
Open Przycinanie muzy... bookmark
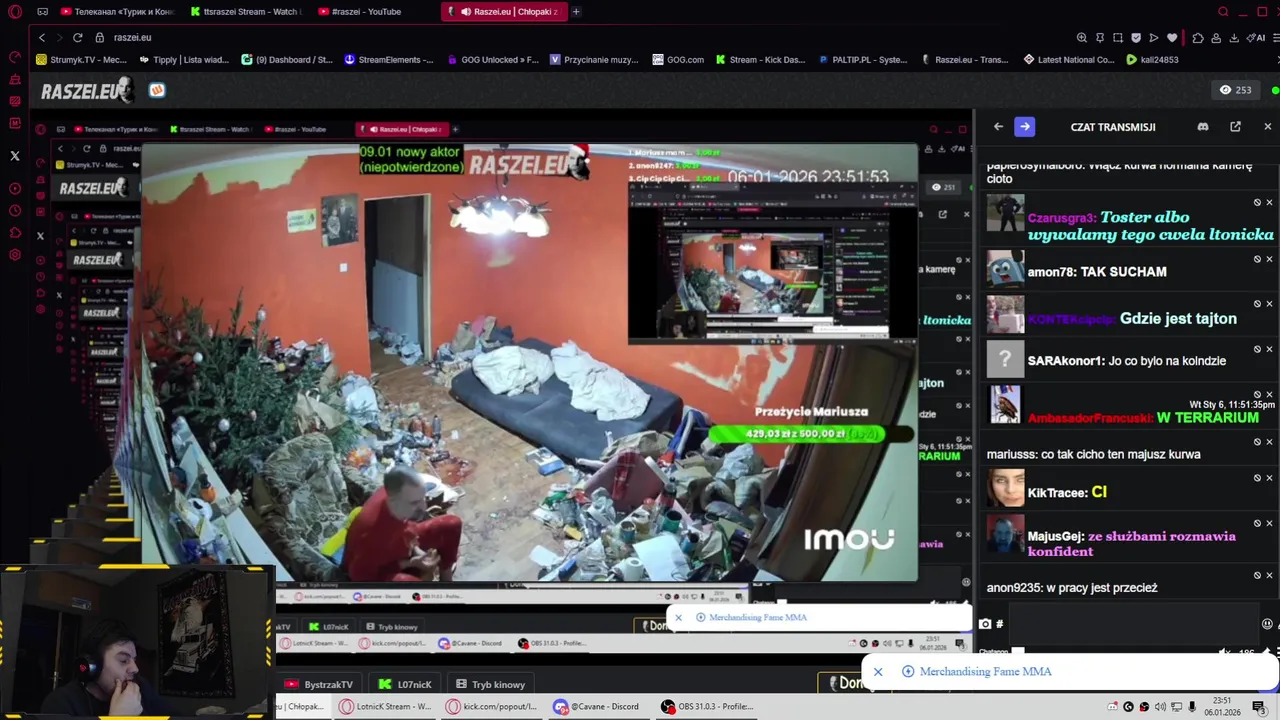coord(594,59)
